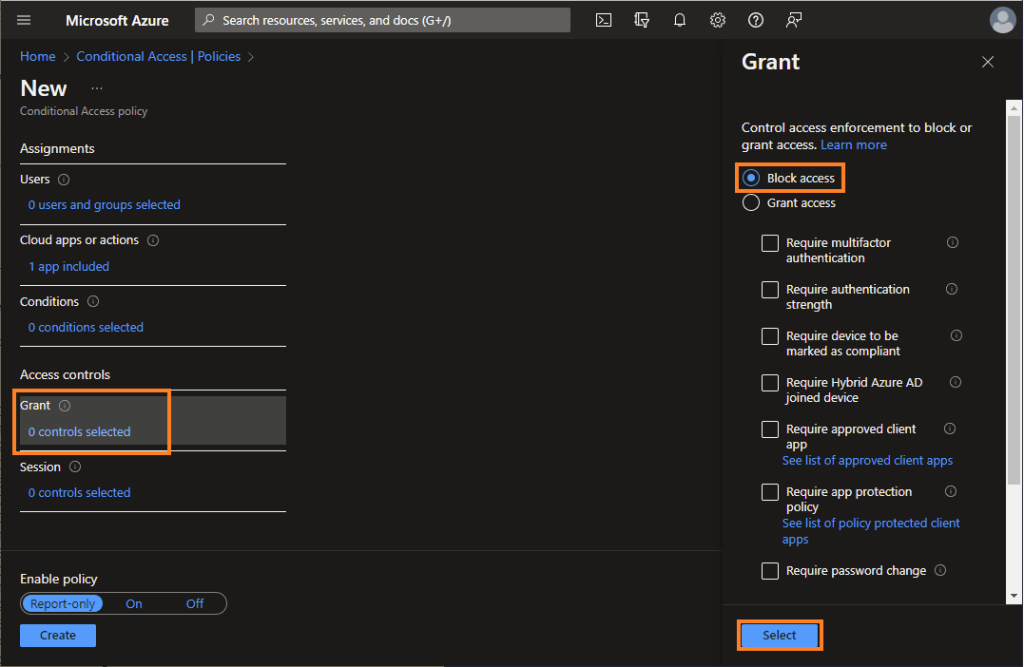Screen dimensions: 1024x667
Task: Go to the Home breadcrumb
Action: pos(37,56)
